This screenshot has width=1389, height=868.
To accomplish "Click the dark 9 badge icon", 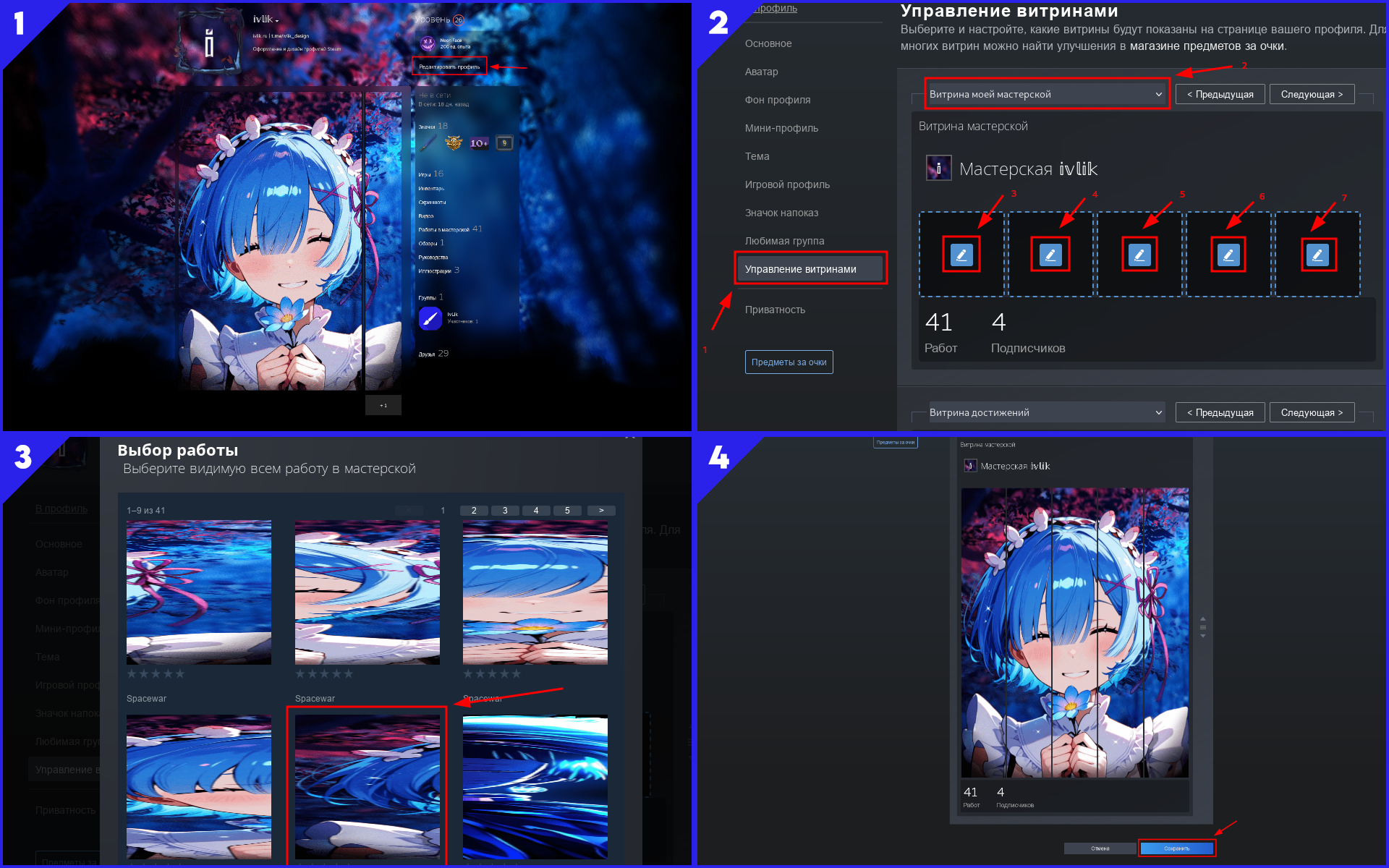I will click(x=505, y=142).
